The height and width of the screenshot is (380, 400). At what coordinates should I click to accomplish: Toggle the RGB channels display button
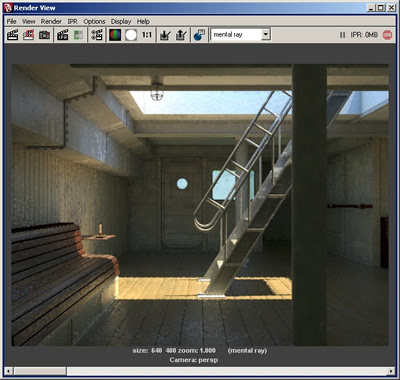(115, 35)
